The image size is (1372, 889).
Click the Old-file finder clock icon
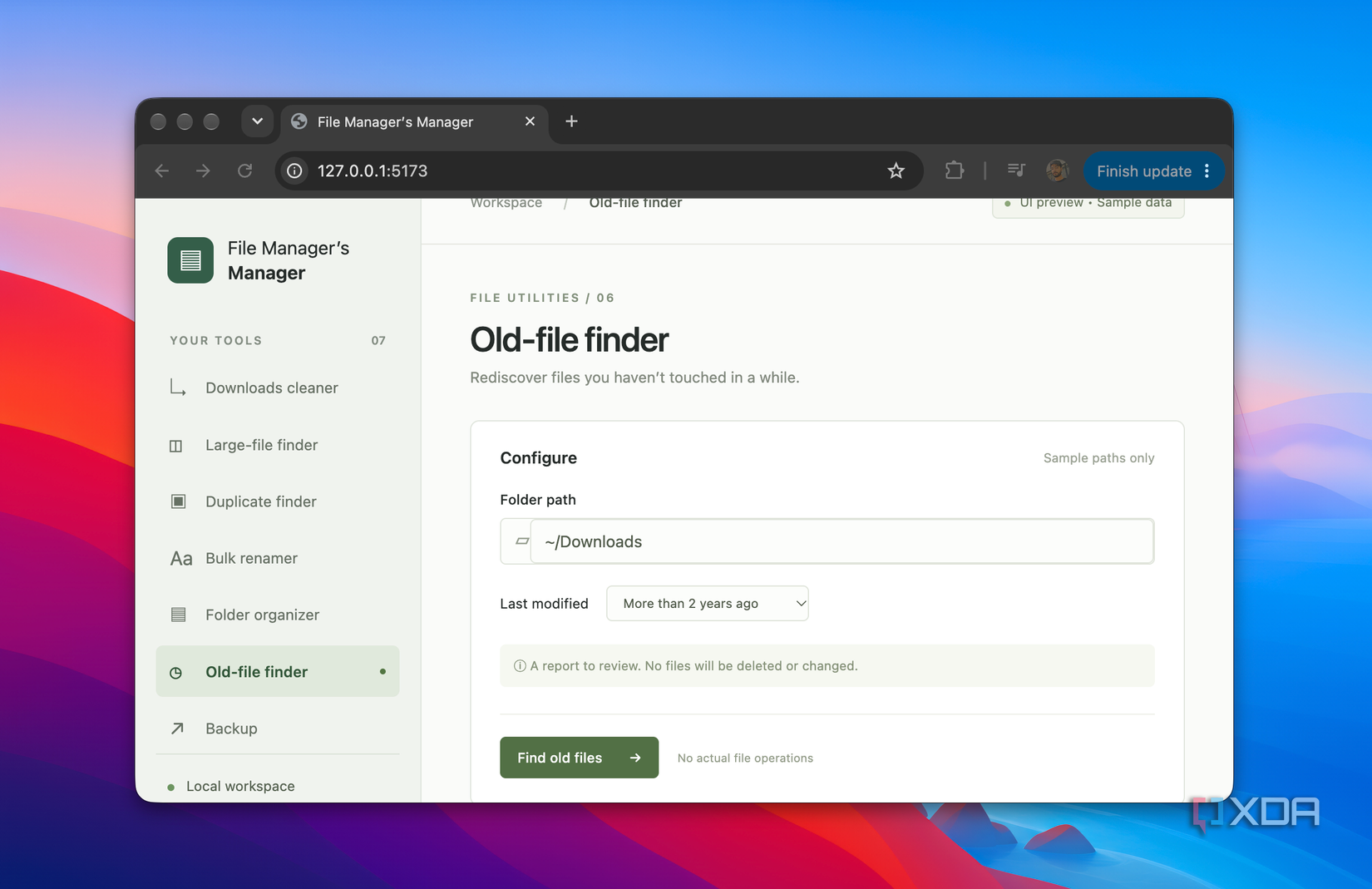click(x=176, y=672)
